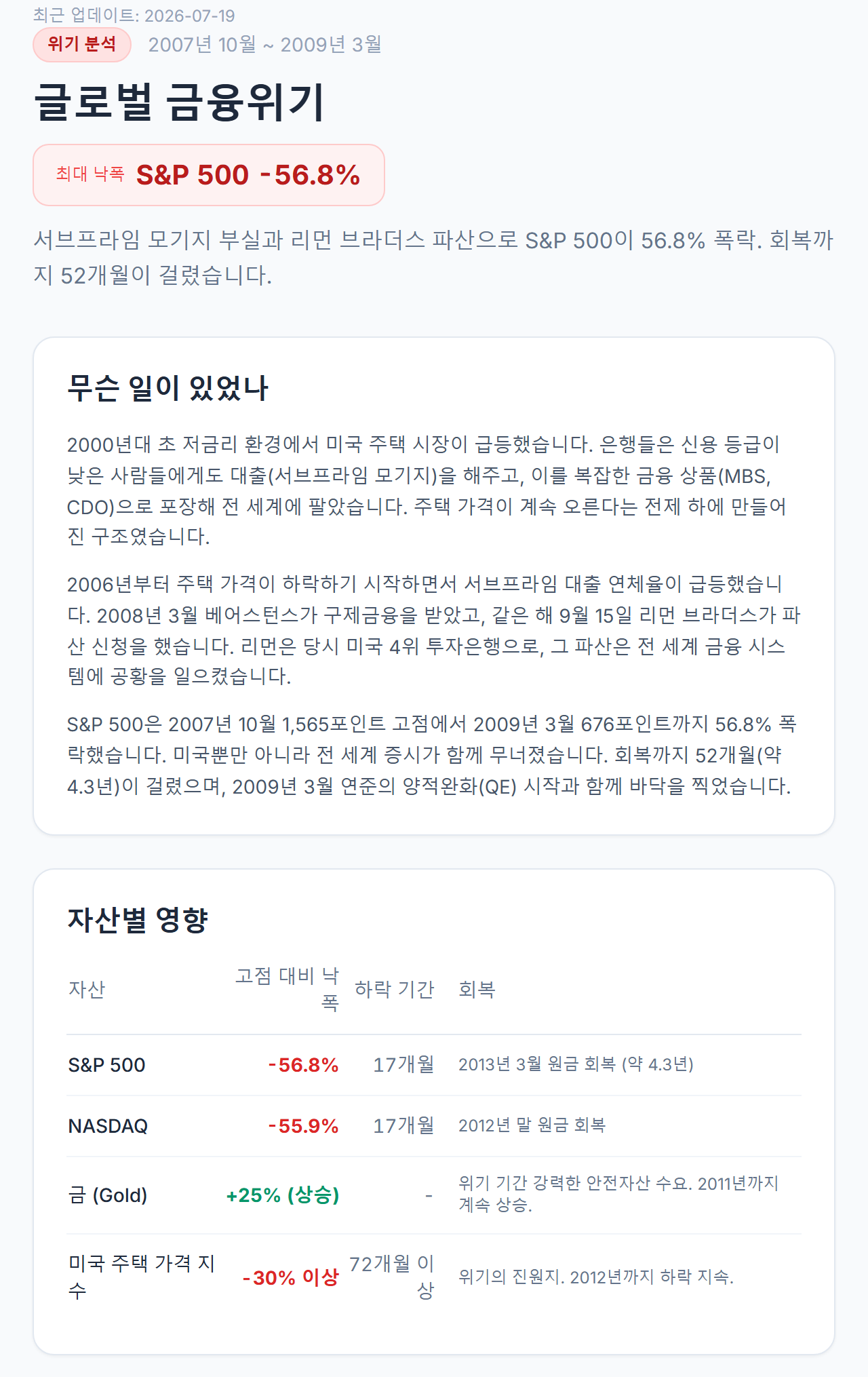Click the 고점 대비 낙폭 column header
The width and height of the screenshot is (868, 1377).
(287, 990)
